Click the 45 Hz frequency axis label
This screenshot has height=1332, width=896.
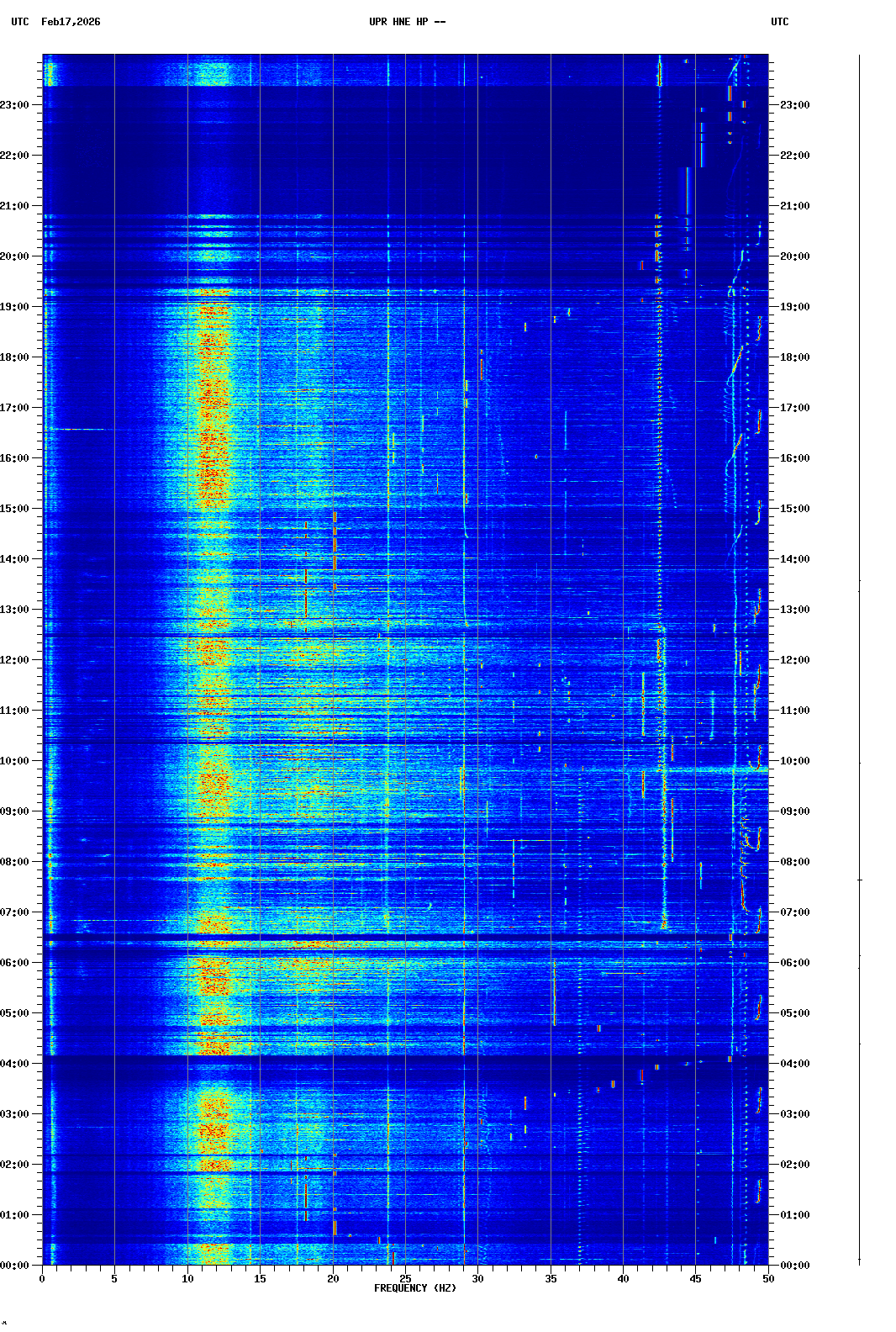coord(696,1279)
